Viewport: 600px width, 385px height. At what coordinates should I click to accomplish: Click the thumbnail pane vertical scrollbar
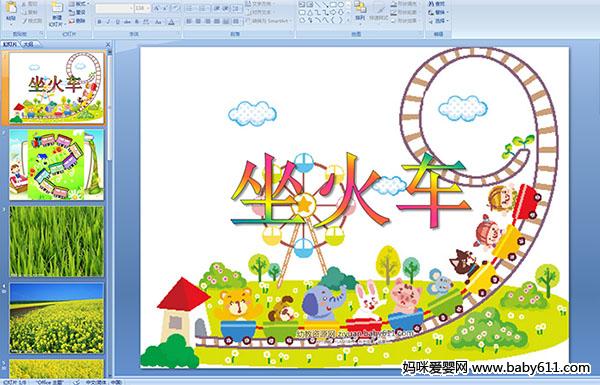click(110, 212)
